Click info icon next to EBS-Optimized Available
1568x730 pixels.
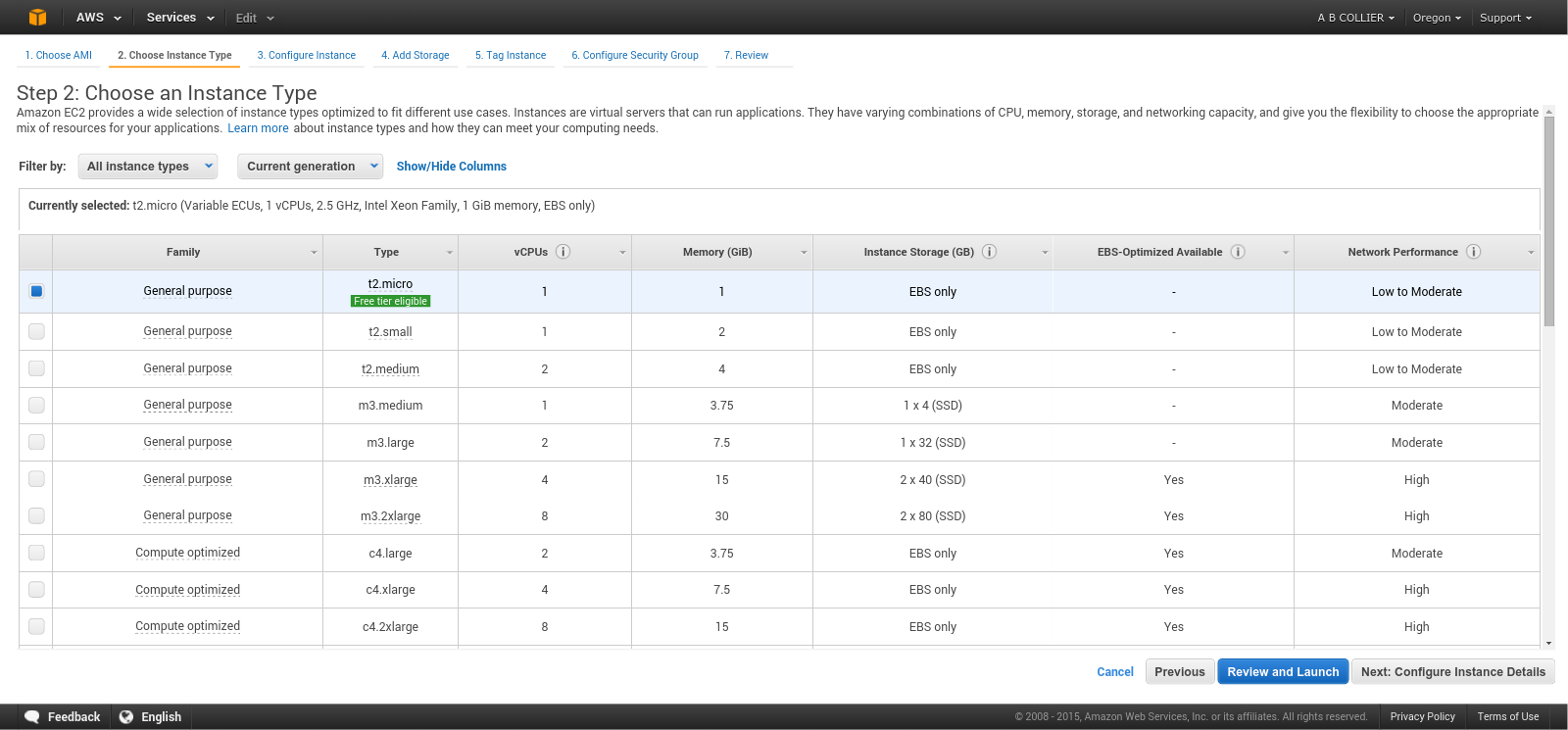coord(1238,252)
